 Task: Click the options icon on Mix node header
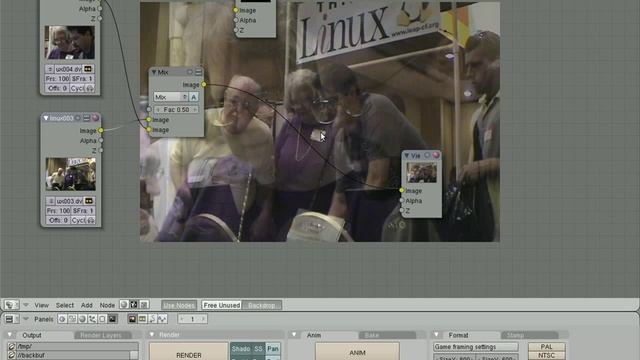(x=198, y=72)
